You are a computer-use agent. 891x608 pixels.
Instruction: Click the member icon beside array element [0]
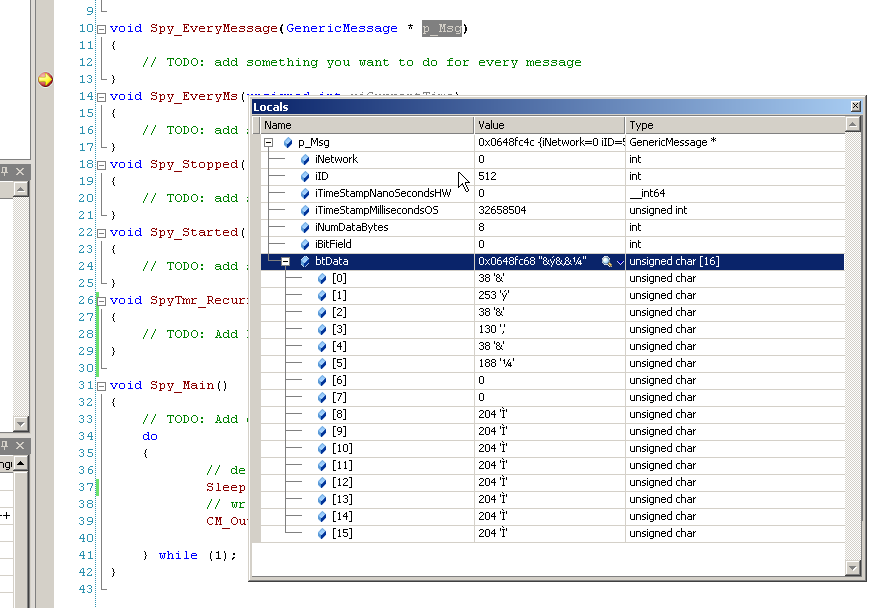[x=323, y=278]
